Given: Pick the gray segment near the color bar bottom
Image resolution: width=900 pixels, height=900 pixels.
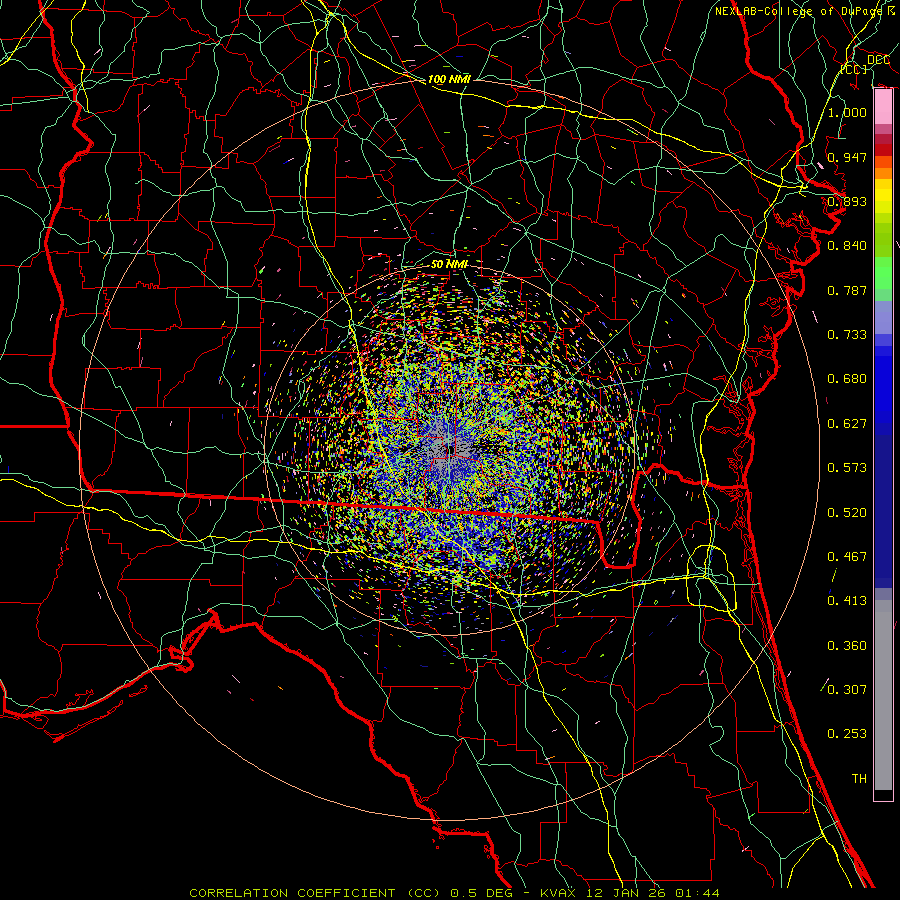Looking at the screenshot, I should [883, 695].
